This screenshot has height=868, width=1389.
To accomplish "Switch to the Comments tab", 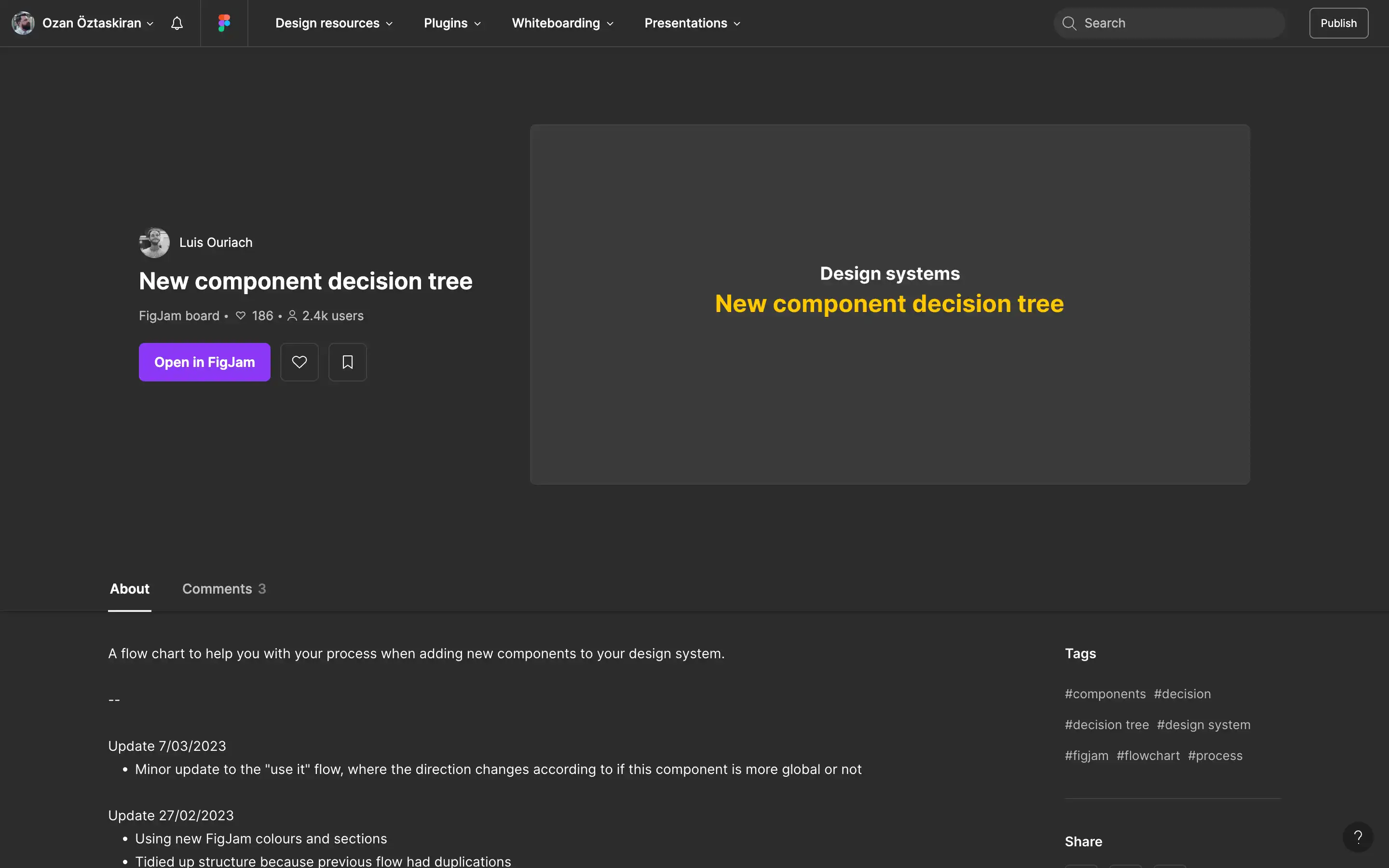I will [223, 588].
